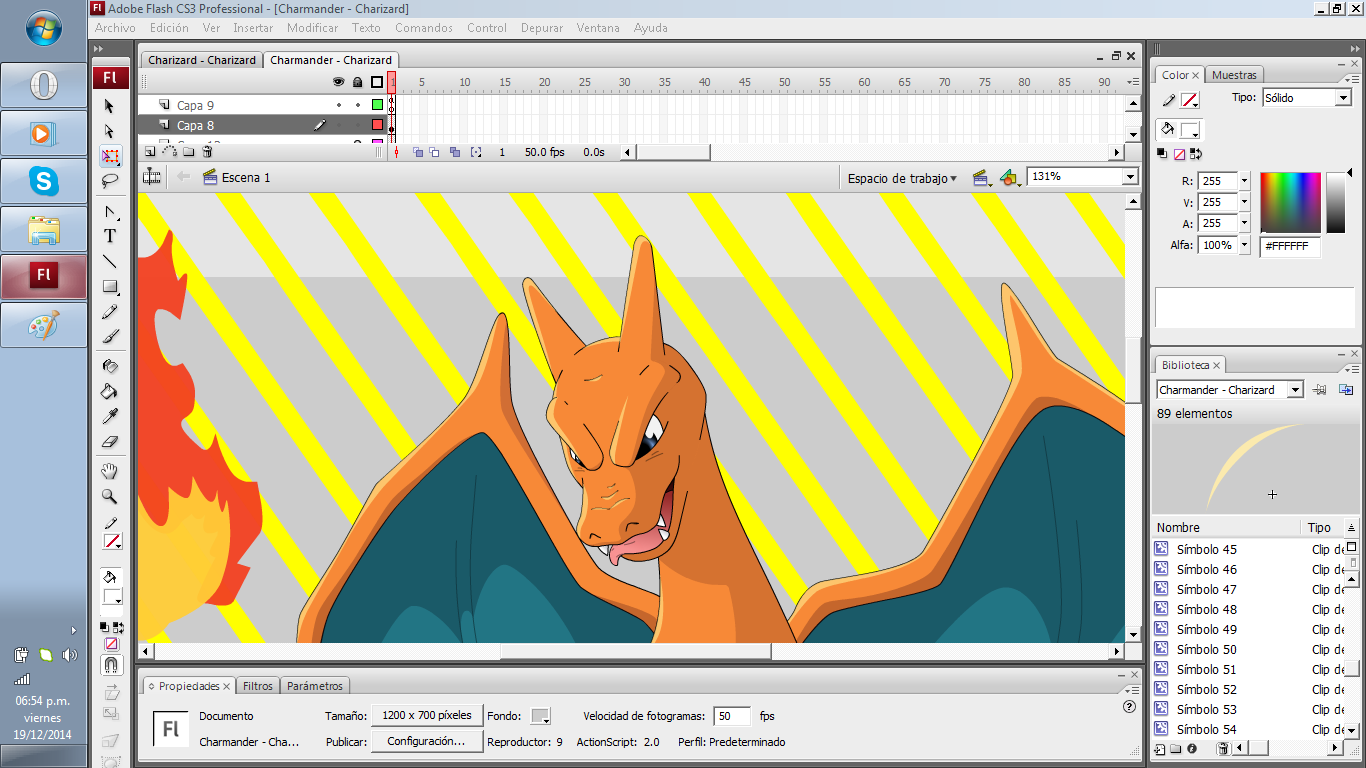
Task: Select Símbolo 48 in the library list
Action: 1206,609
